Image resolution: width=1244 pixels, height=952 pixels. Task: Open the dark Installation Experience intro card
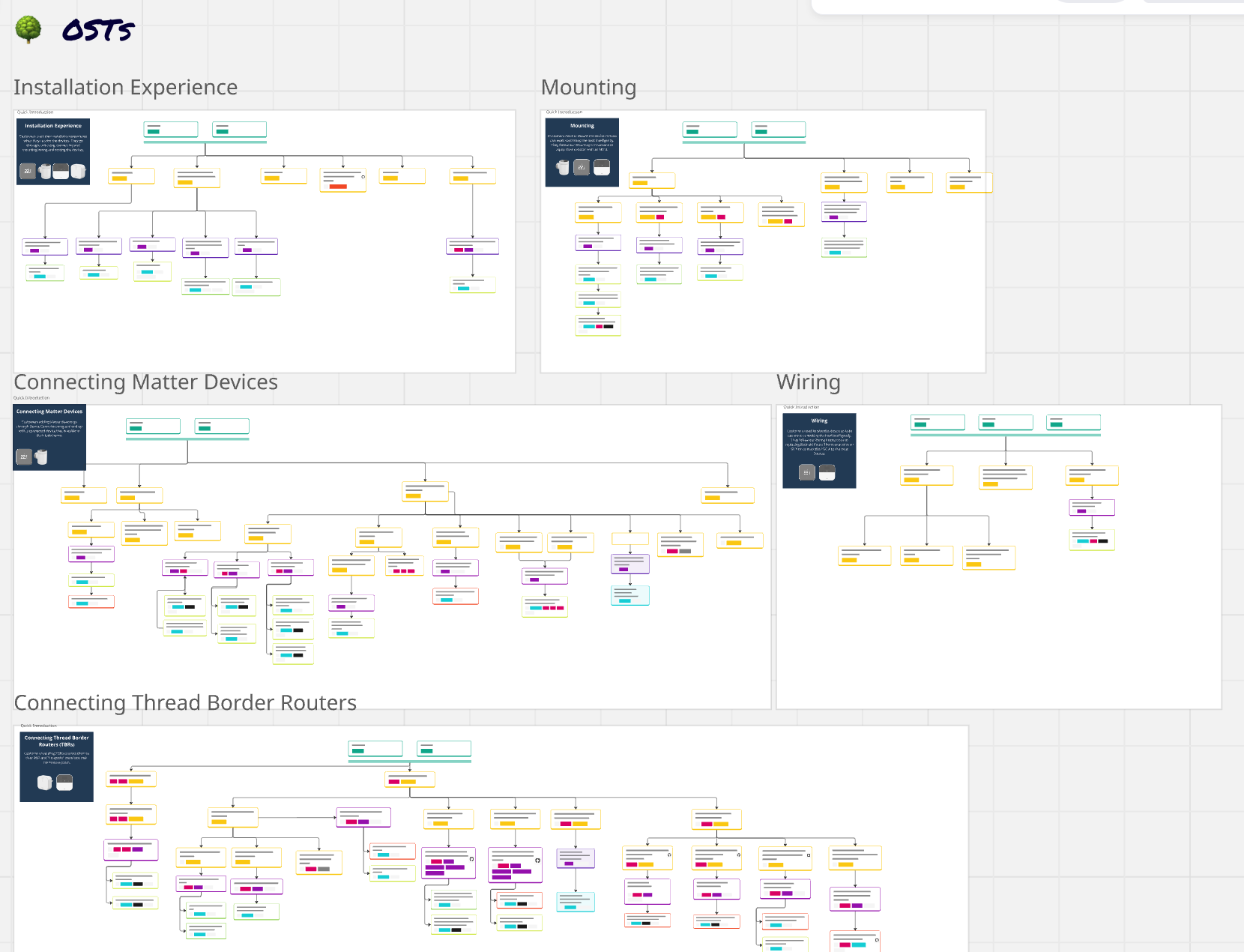tap(53, 151)
